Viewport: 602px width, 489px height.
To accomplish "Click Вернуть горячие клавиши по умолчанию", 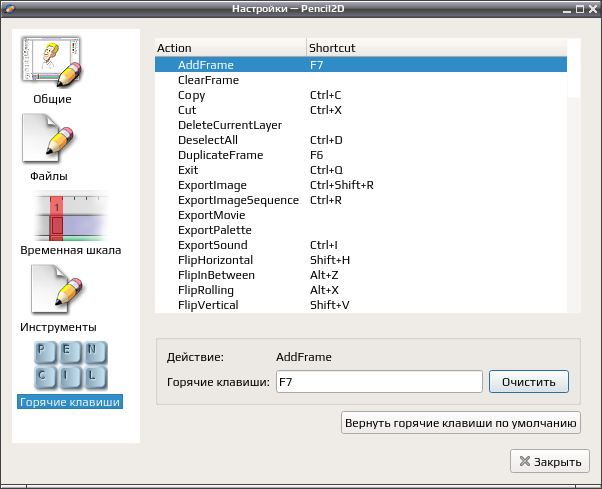I will click(x=461, y=423).
